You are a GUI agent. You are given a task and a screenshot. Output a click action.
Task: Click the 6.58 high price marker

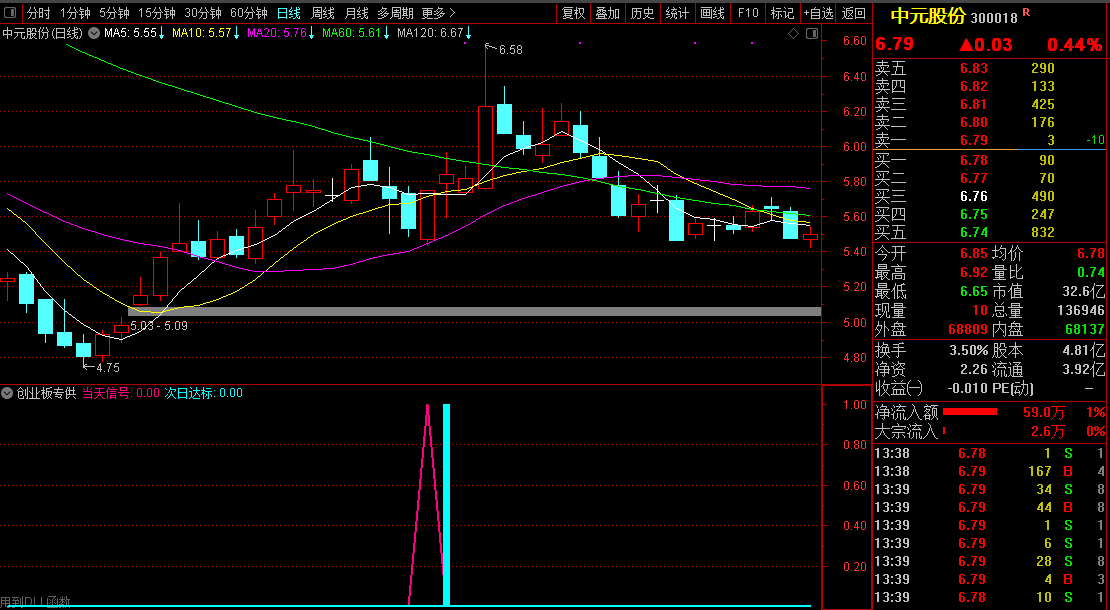point(509,49)
